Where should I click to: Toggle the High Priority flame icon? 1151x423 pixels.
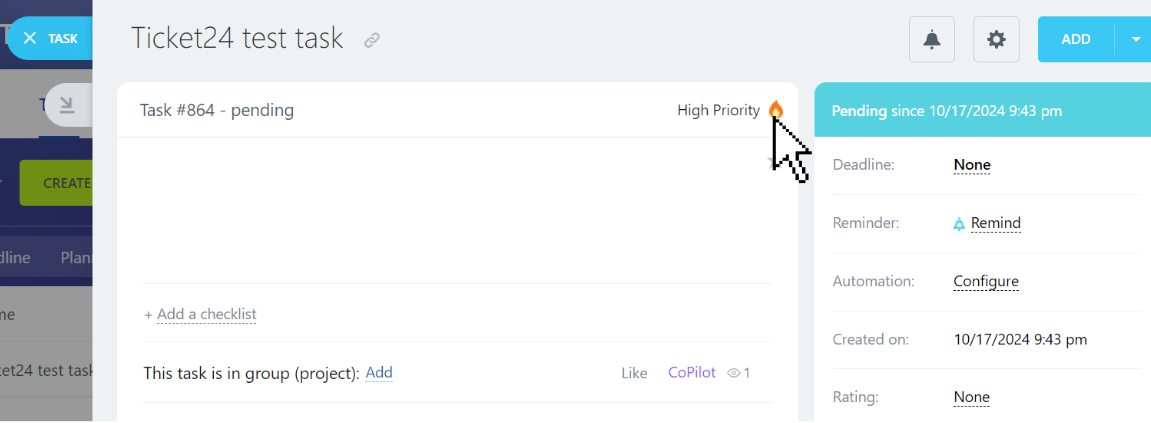(x=776, y=109)
